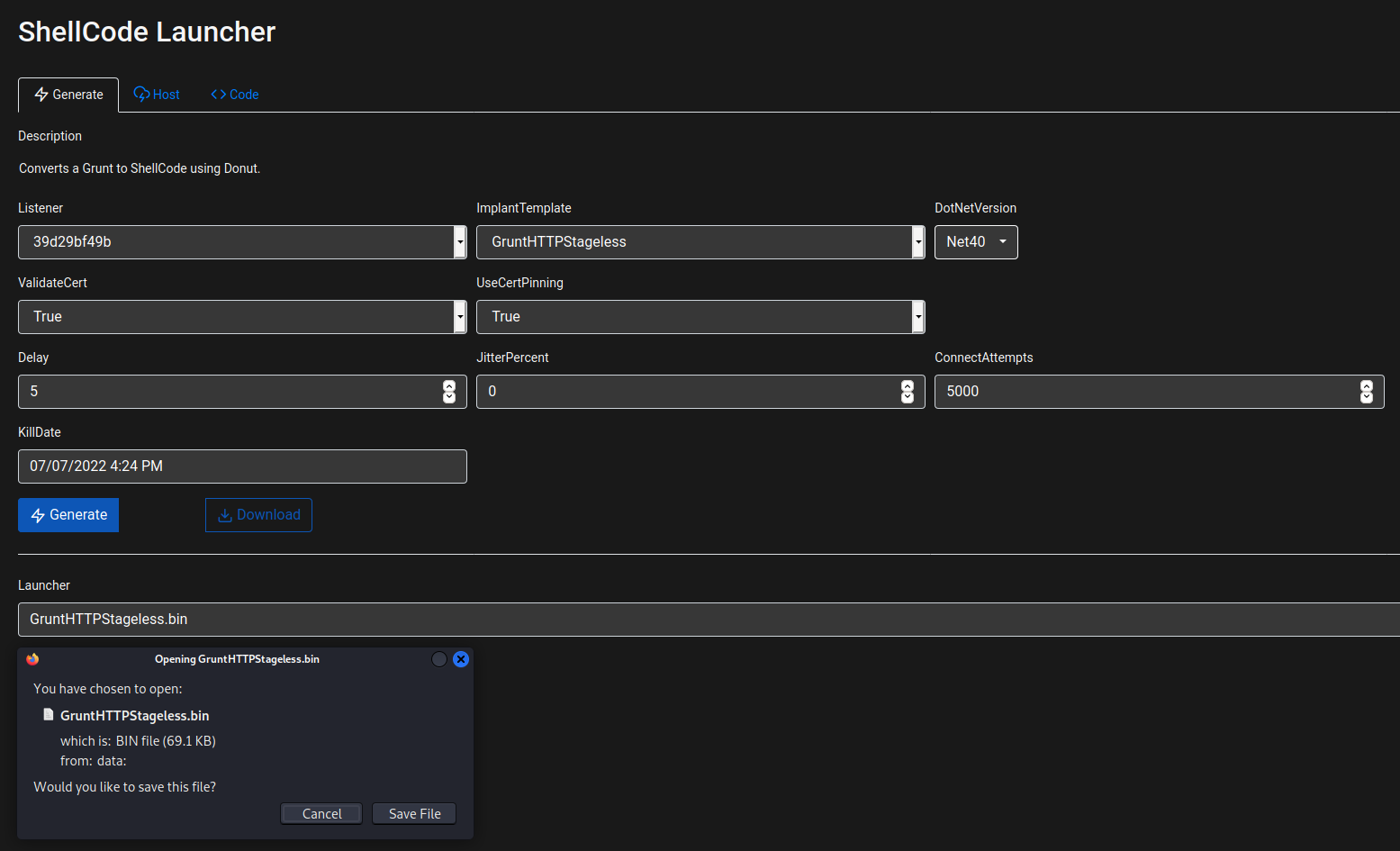Click Save File in the dialog
This screenshot has width=1400, height=851.
point(414,814)
